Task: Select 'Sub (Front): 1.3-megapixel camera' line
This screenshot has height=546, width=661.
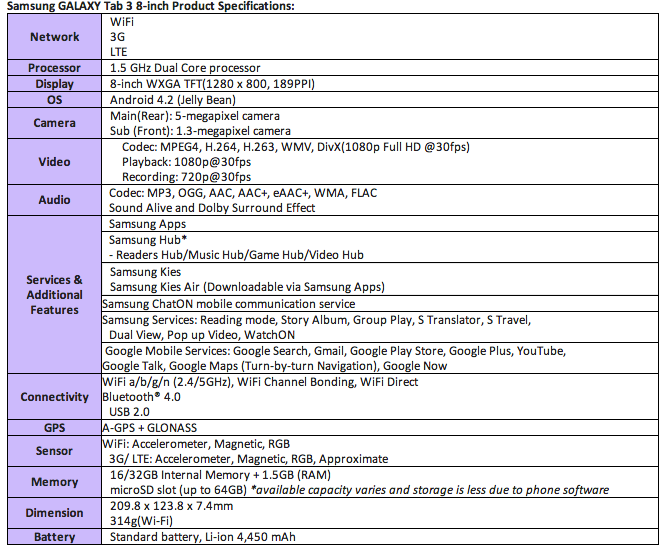Action: pyautogui.click(x=200, y=131)
